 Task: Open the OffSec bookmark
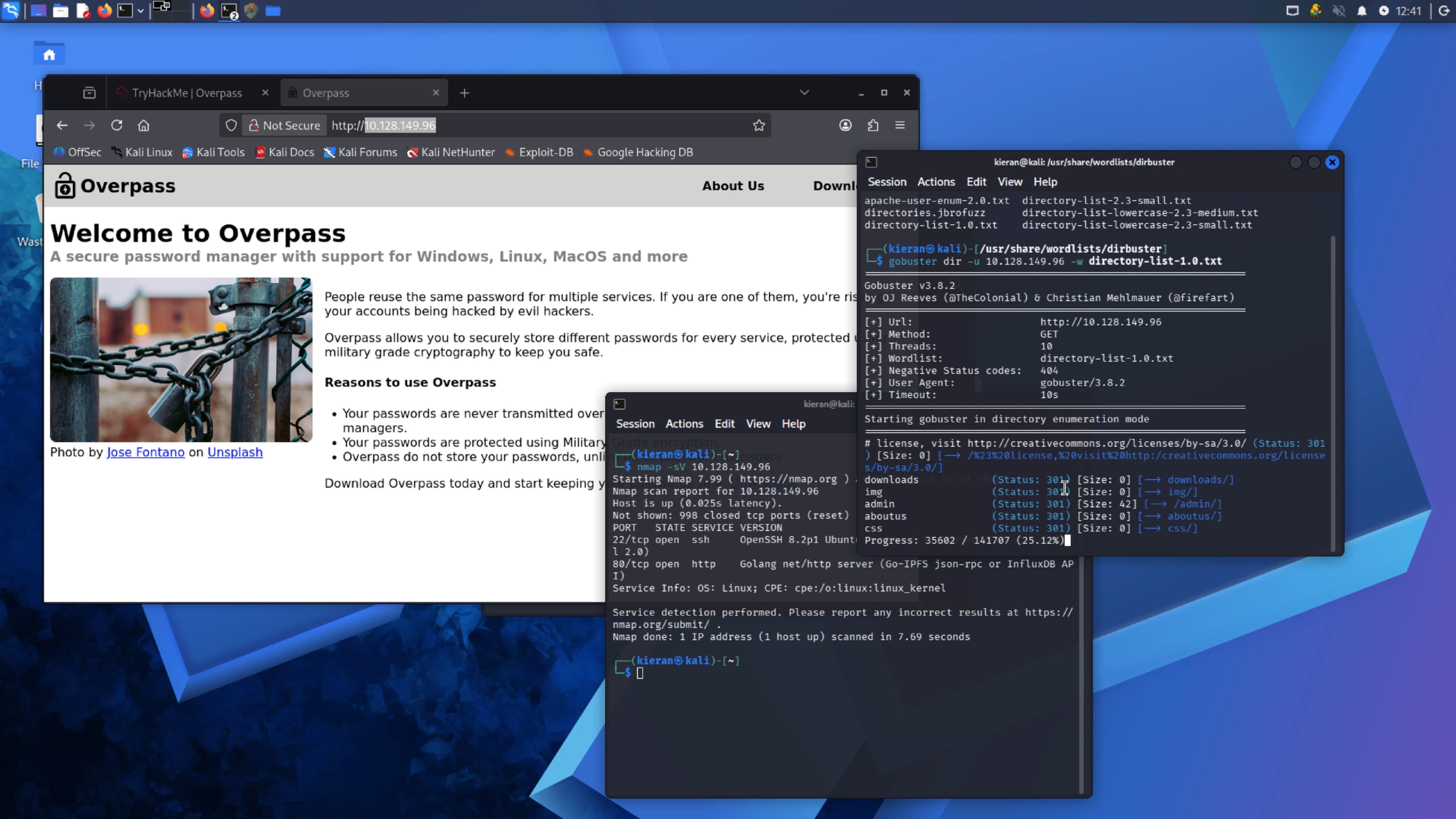click(77, 152)
